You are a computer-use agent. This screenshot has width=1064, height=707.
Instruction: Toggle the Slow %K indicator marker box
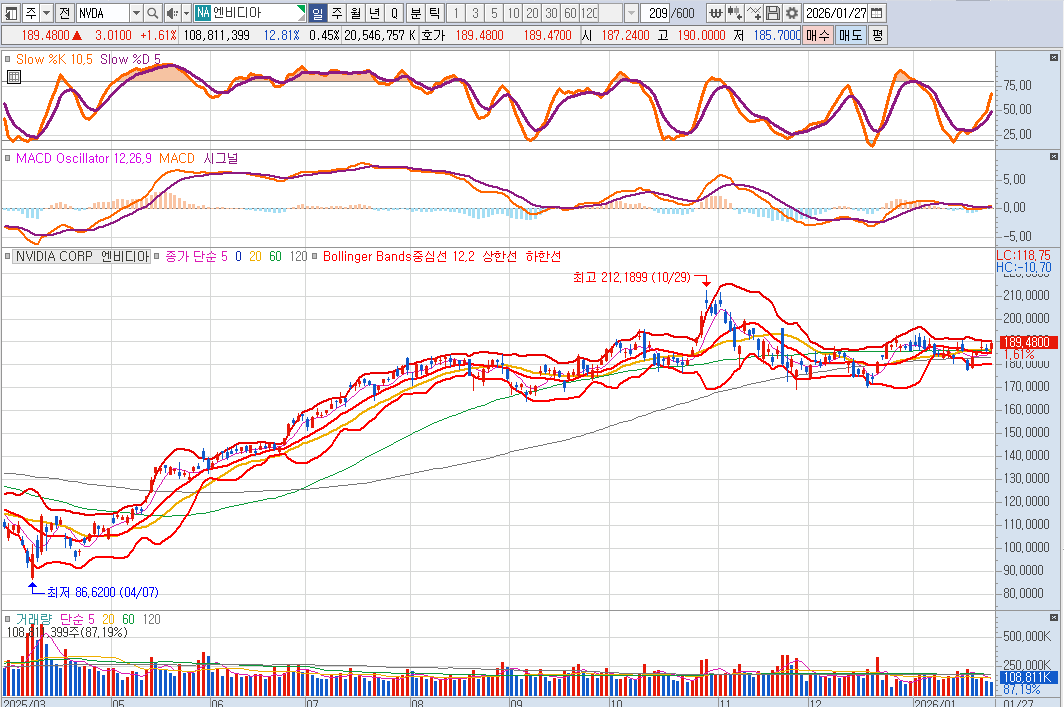point(8,59)
